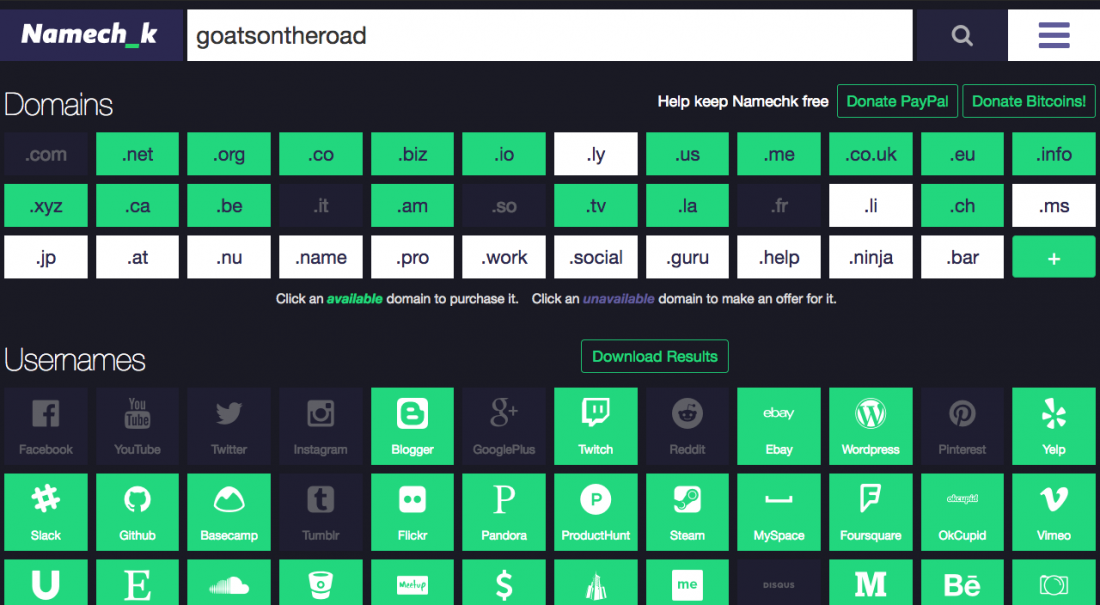
Task: Select the .eu domain tile
Action: point(962,154)
